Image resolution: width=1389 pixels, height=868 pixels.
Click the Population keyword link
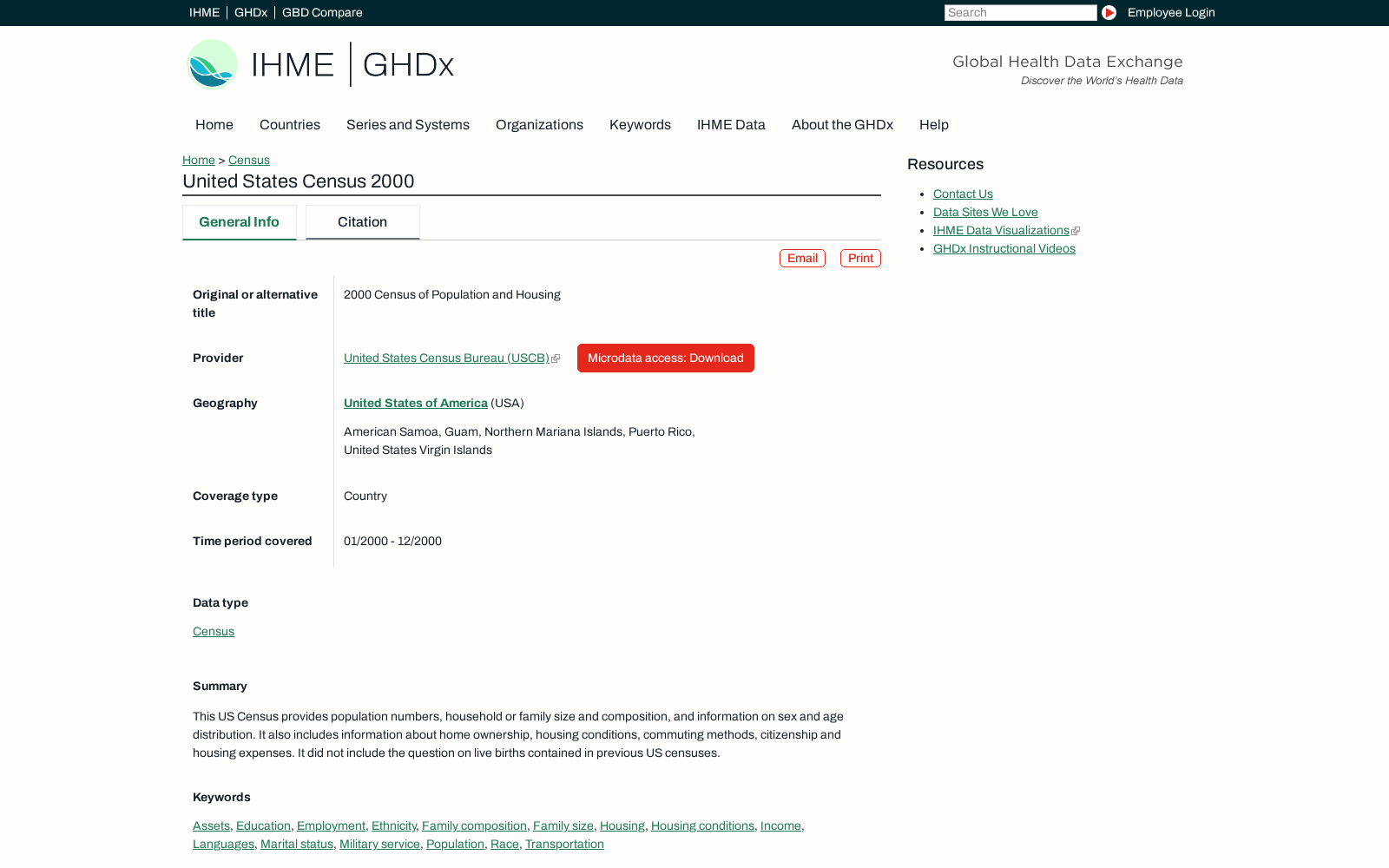pyautogui.click(x=455, y=844)
